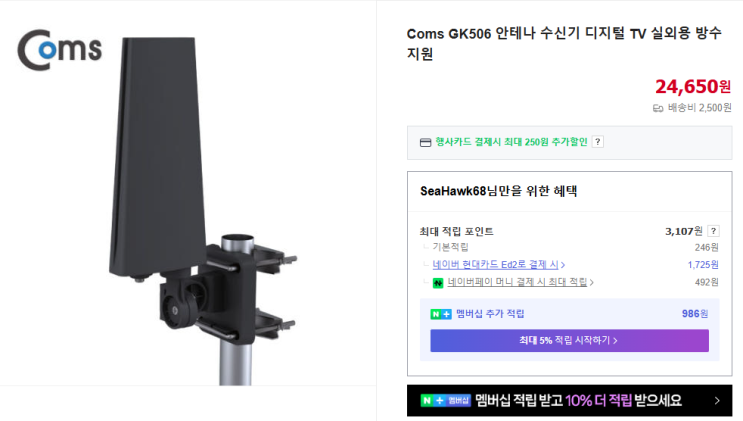The height and width of the screenshot is (421, 743).
Task: Click N+ 멤버십 badge in black banner
Action: point(445,401)
